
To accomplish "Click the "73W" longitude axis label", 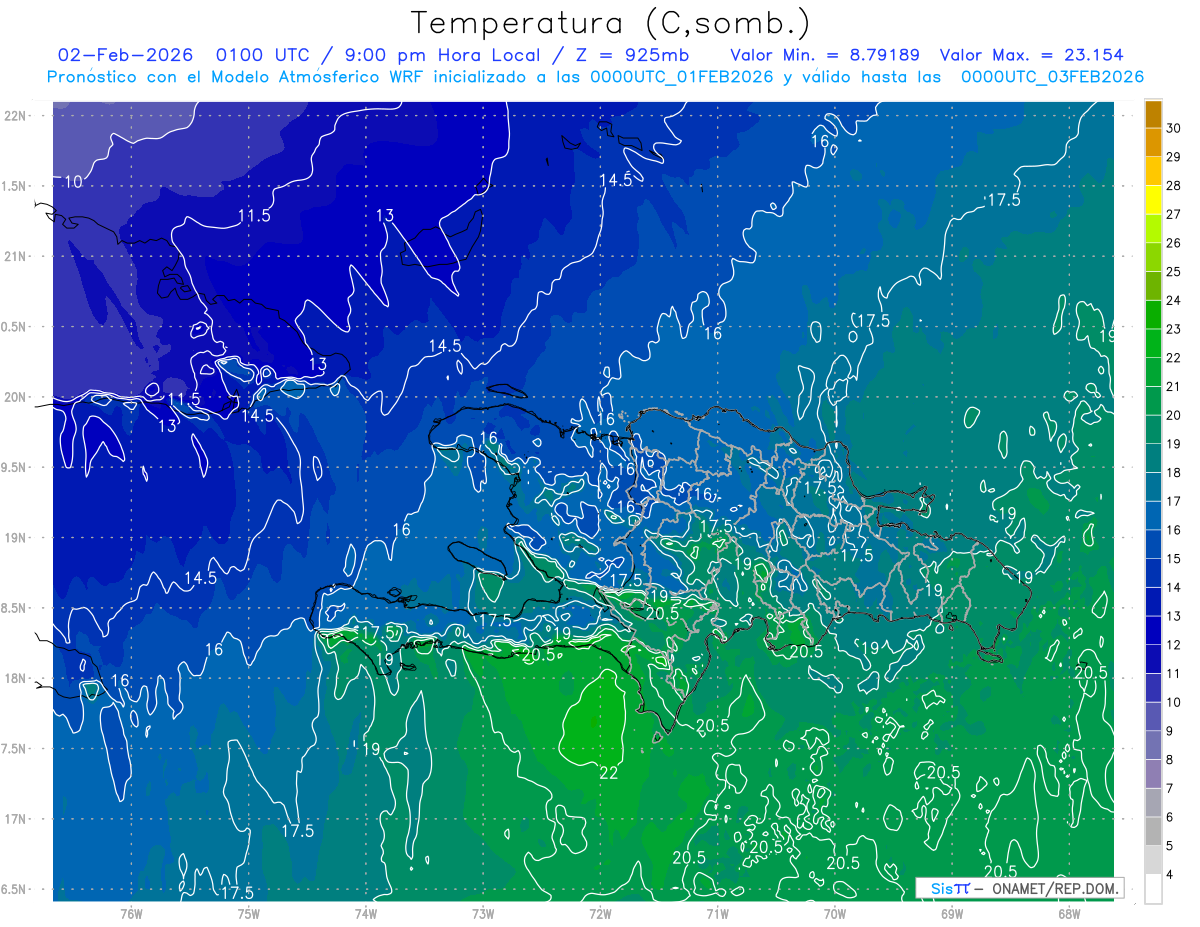I will tap(483, 913).
